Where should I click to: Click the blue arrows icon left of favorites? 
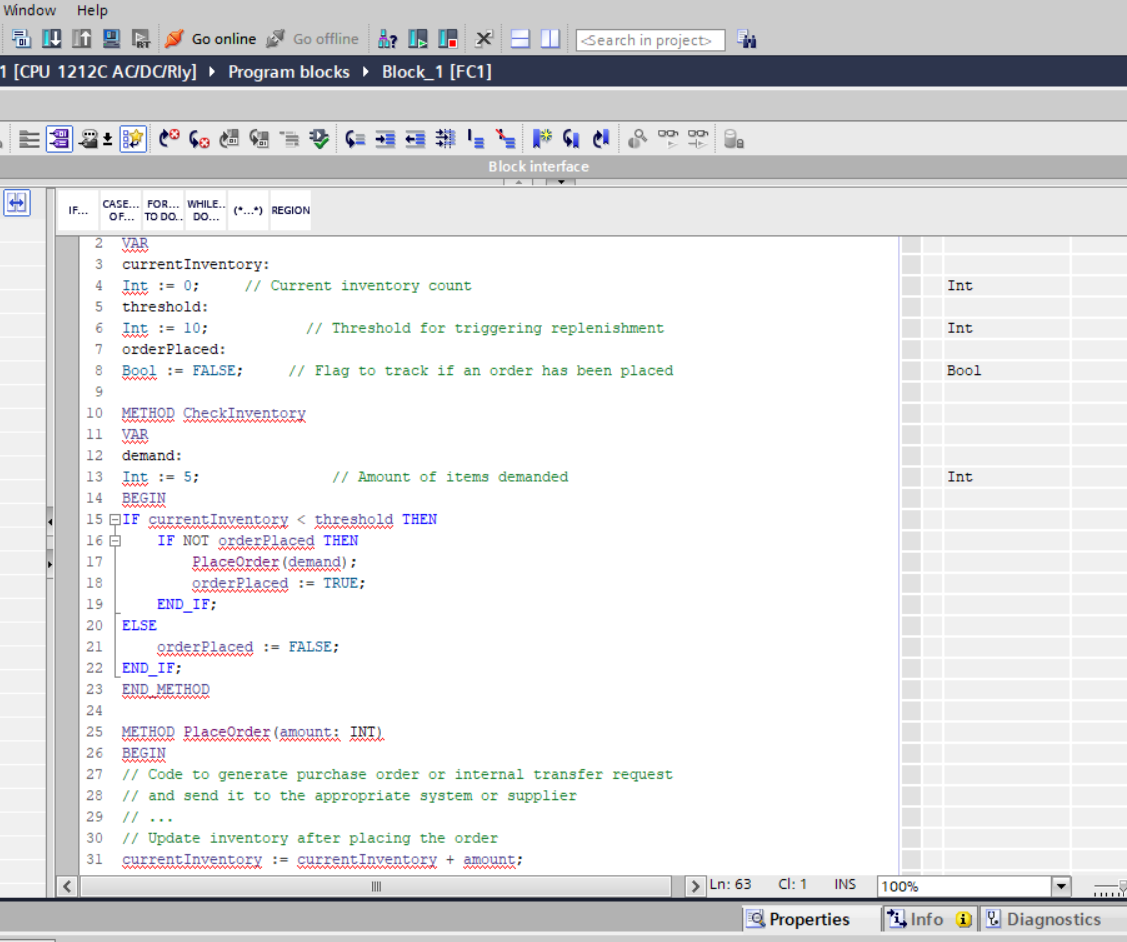pyautogui.click(x=17, y=203)
